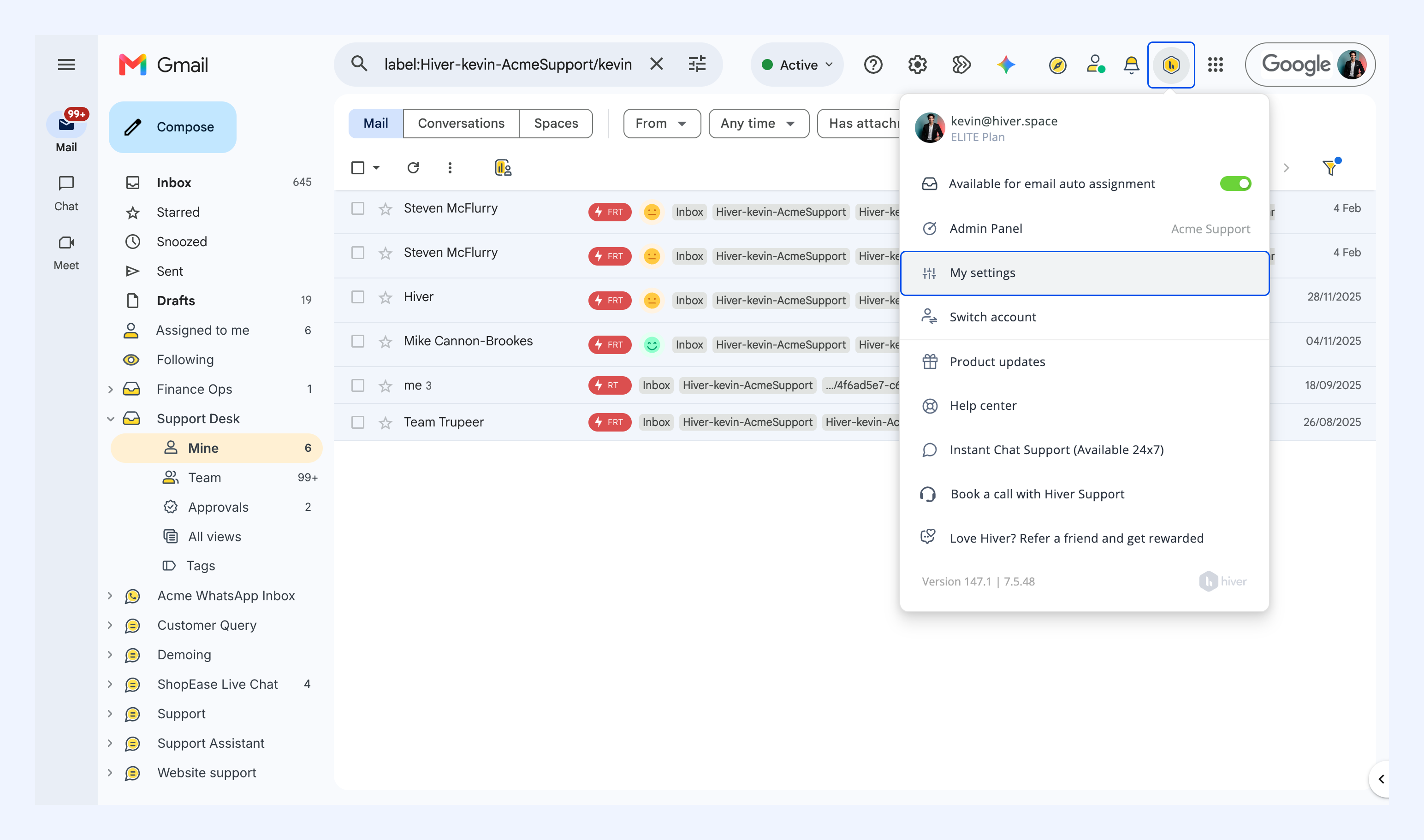
Task: Go to Meet in left rail
Action: pos(66,253)
